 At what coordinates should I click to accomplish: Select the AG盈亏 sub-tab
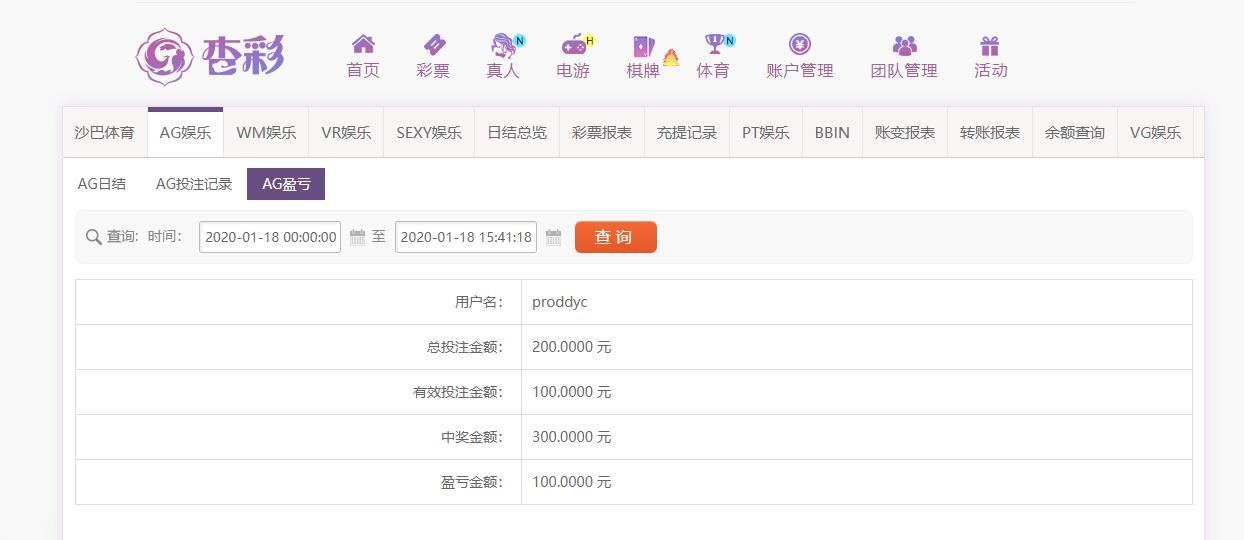pyautogui.click(x=286, y=184)
